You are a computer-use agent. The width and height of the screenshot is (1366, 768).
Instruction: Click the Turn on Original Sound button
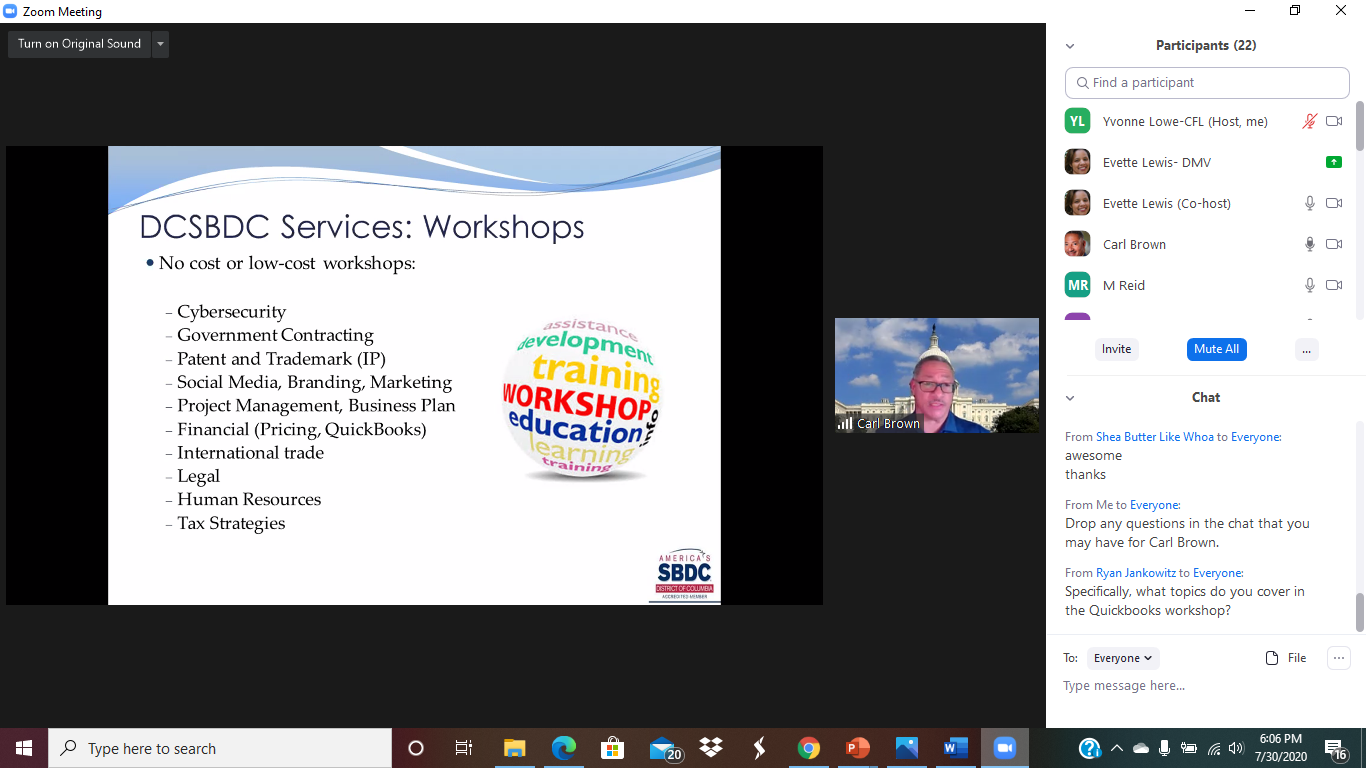coord(79,44)
